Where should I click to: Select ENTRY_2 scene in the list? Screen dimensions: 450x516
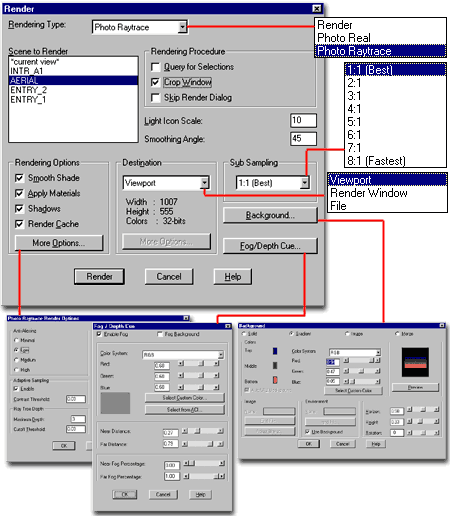pyautogui.click(x=73, y=90)
